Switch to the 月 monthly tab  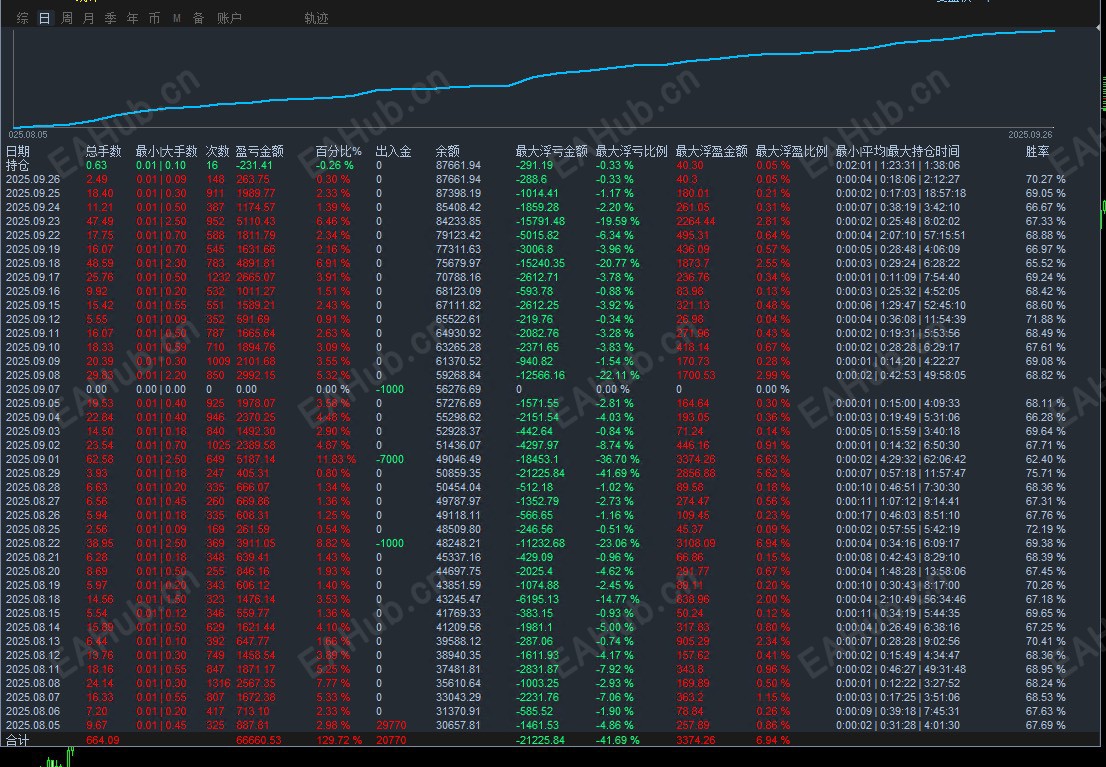(x=88, y=18)
